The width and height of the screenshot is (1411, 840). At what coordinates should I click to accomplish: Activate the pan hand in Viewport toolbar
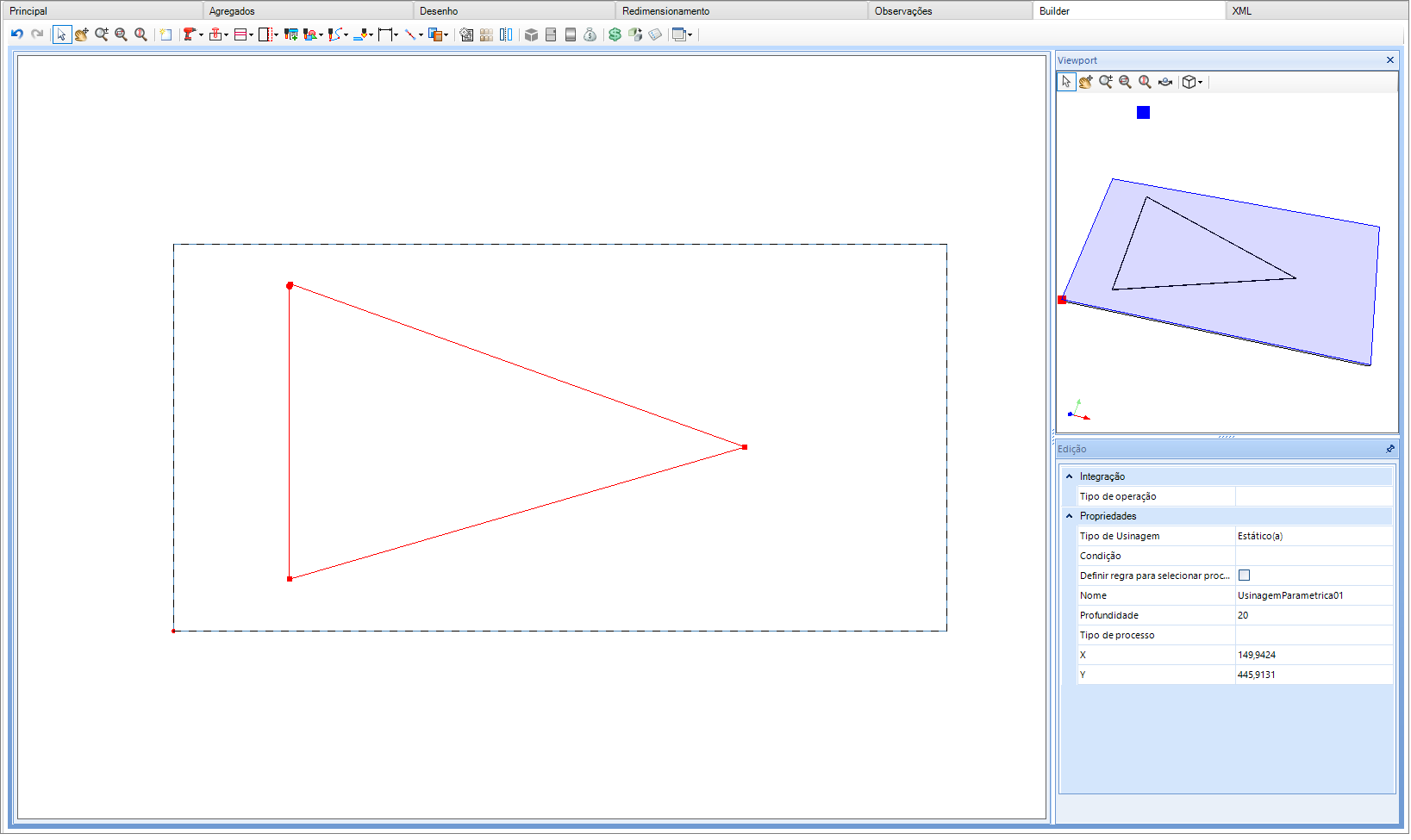[x=1086, y=82]
